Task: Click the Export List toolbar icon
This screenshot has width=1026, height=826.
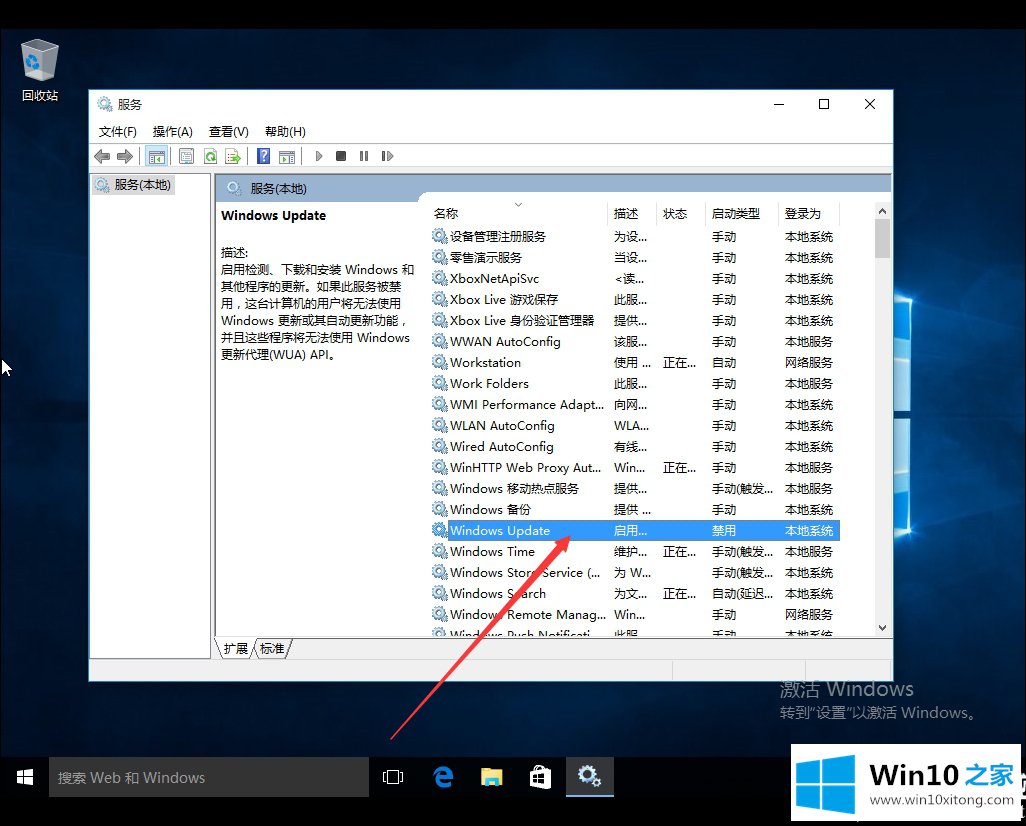Action: point(233,156)
